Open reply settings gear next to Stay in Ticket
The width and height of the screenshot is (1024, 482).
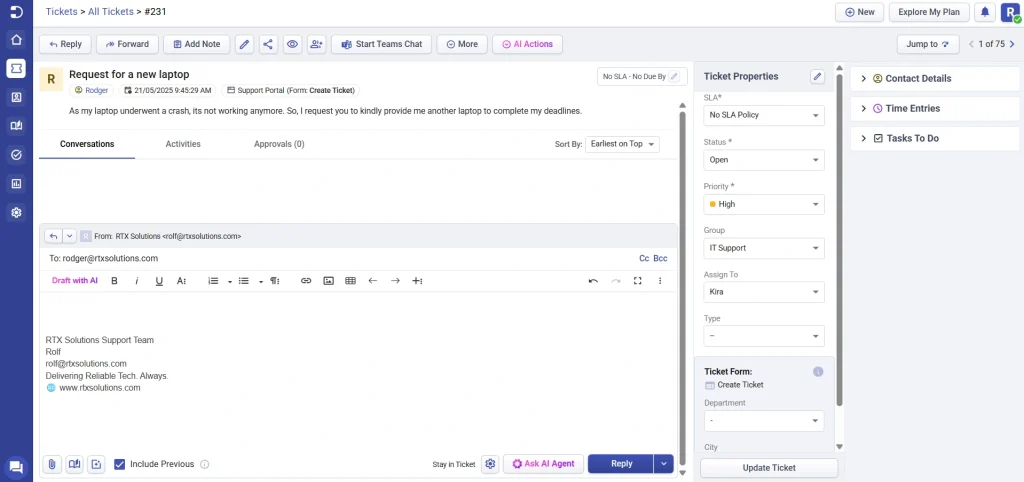click(490, 464)
